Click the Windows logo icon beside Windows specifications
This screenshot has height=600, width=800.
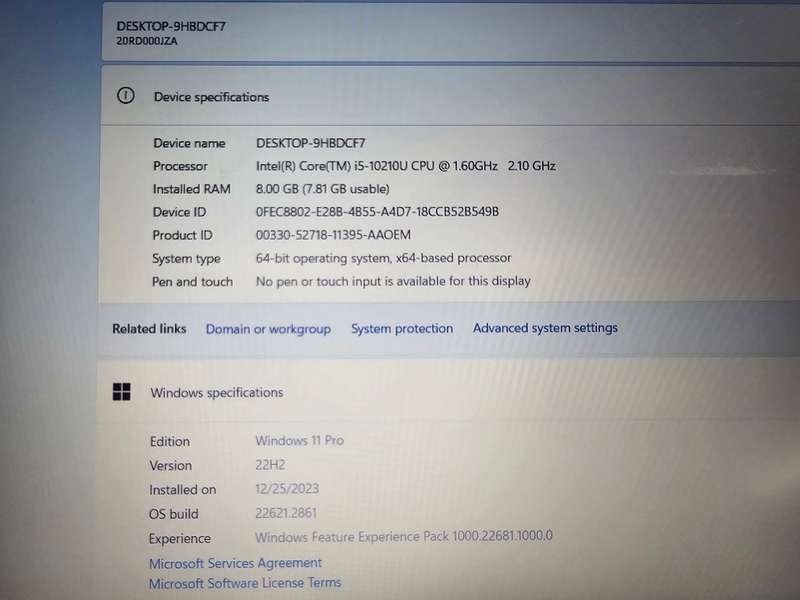point(121,392)
